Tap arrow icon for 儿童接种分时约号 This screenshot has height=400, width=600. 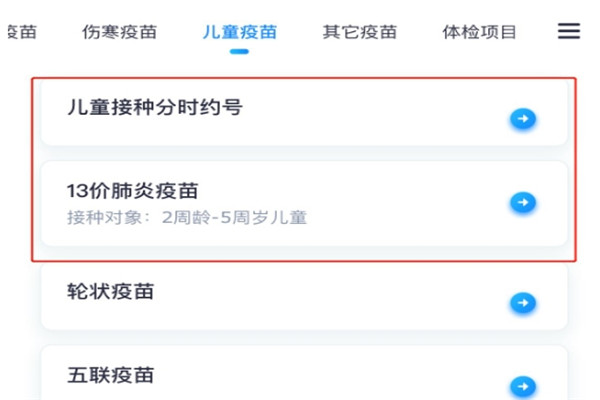(523, 119)
